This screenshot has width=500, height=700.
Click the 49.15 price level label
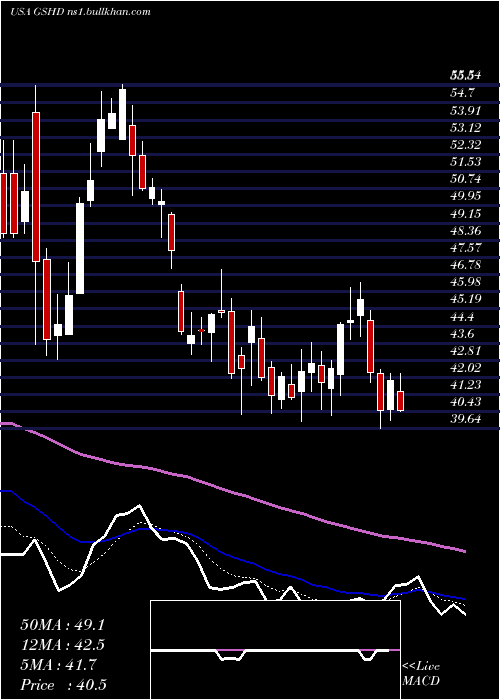[466, 214]
